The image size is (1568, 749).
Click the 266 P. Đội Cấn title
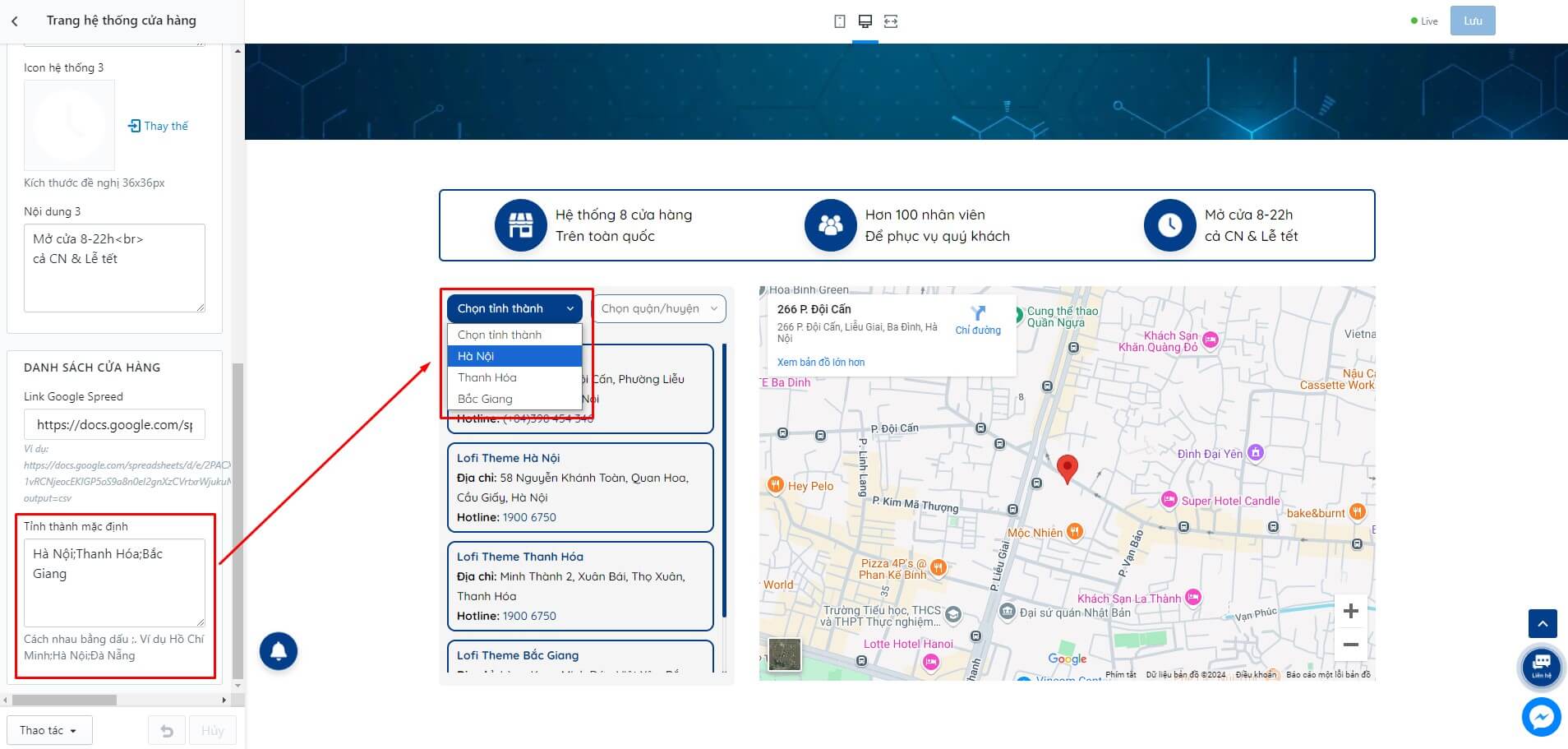click(814, 309)
